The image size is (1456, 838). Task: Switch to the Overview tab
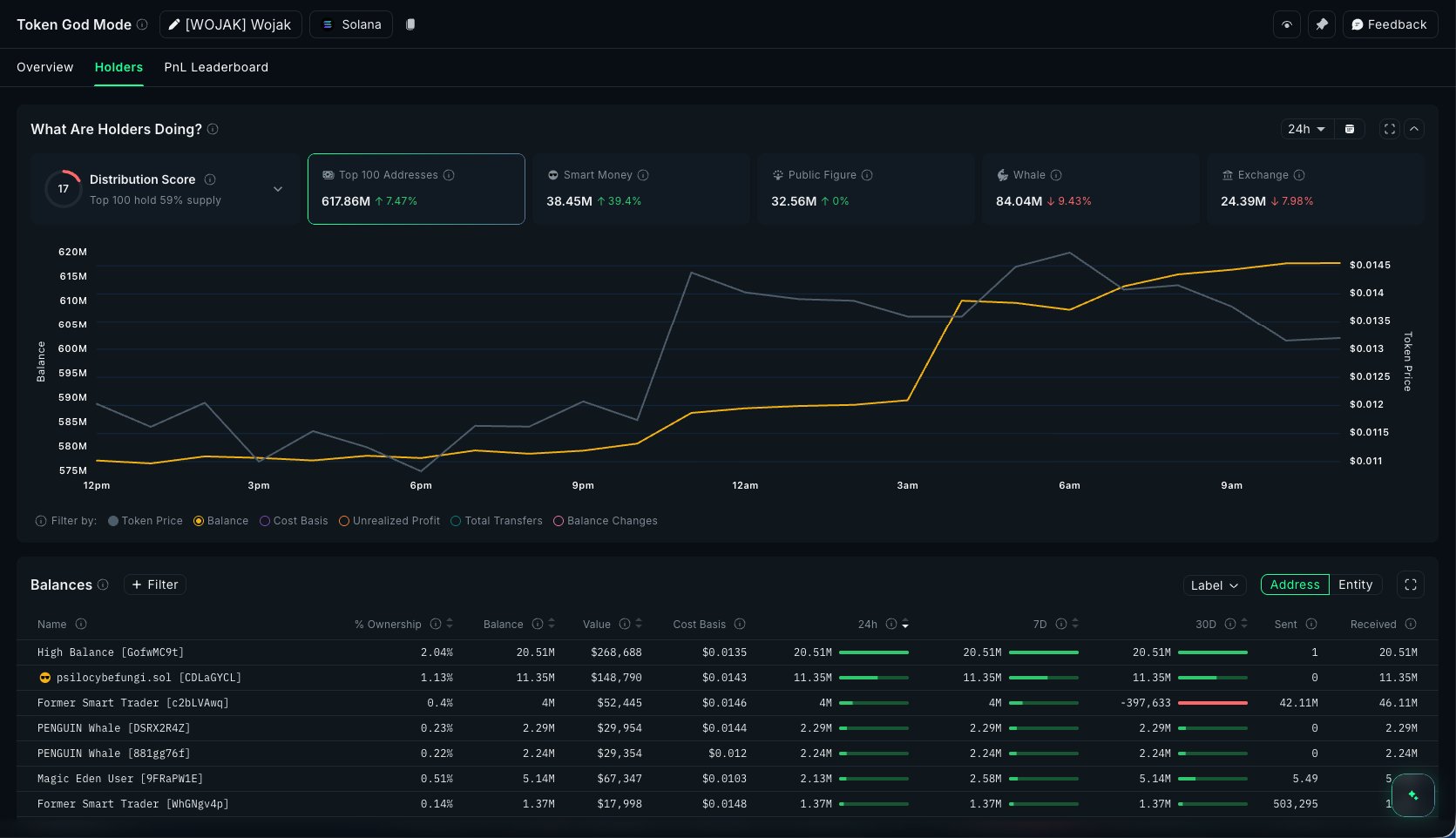click(45, 67)
